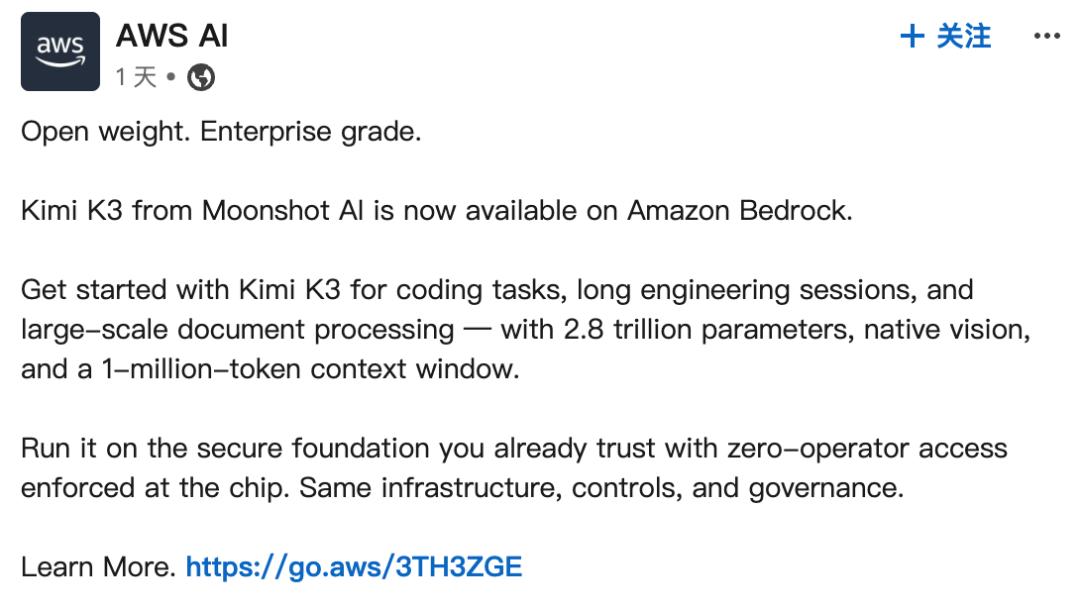Click the 'zero-operator access' phrase
1080x610 pixels.
(867, 449)
